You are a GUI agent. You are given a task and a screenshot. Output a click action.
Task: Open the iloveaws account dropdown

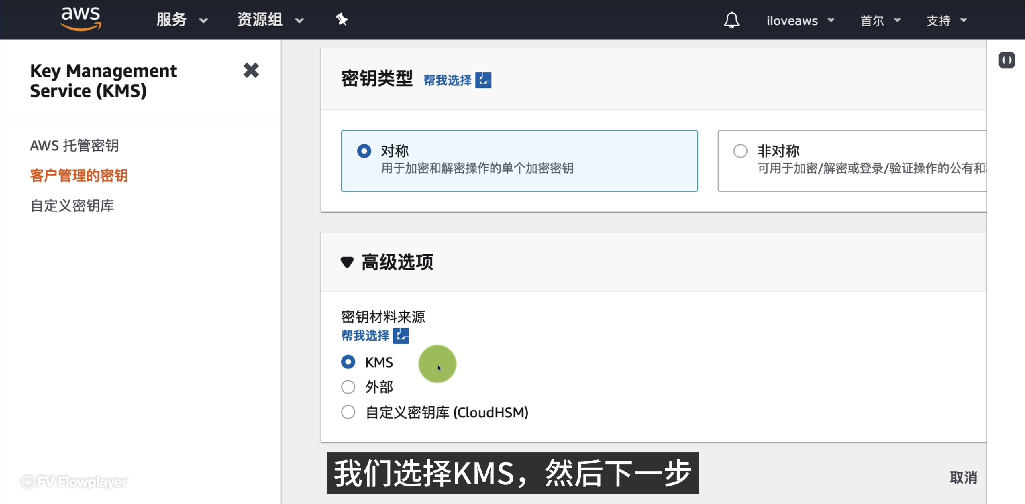[x=801, y=20]
